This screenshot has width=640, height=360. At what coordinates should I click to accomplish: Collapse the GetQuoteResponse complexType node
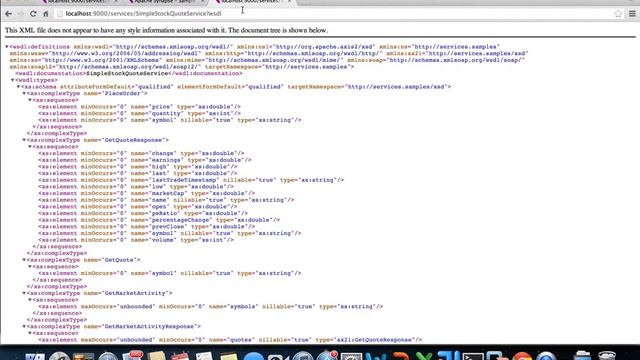point(24,140)
